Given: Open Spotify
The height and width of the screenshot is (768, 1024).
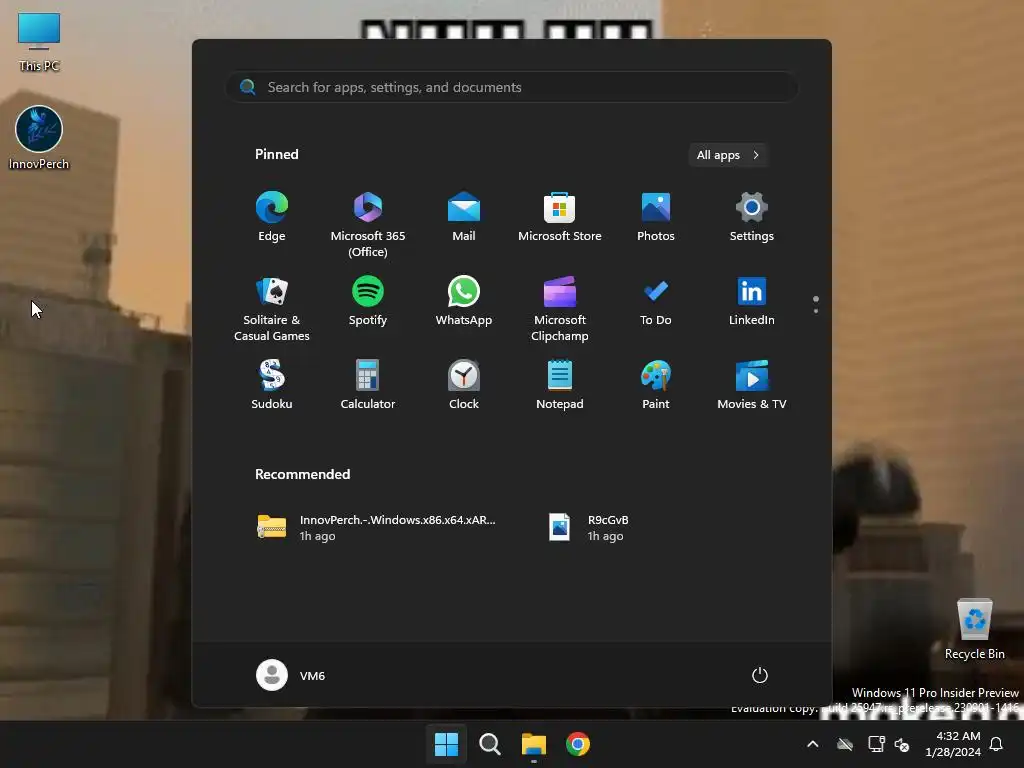Looking at the screenshot, I should pos(368,302).
